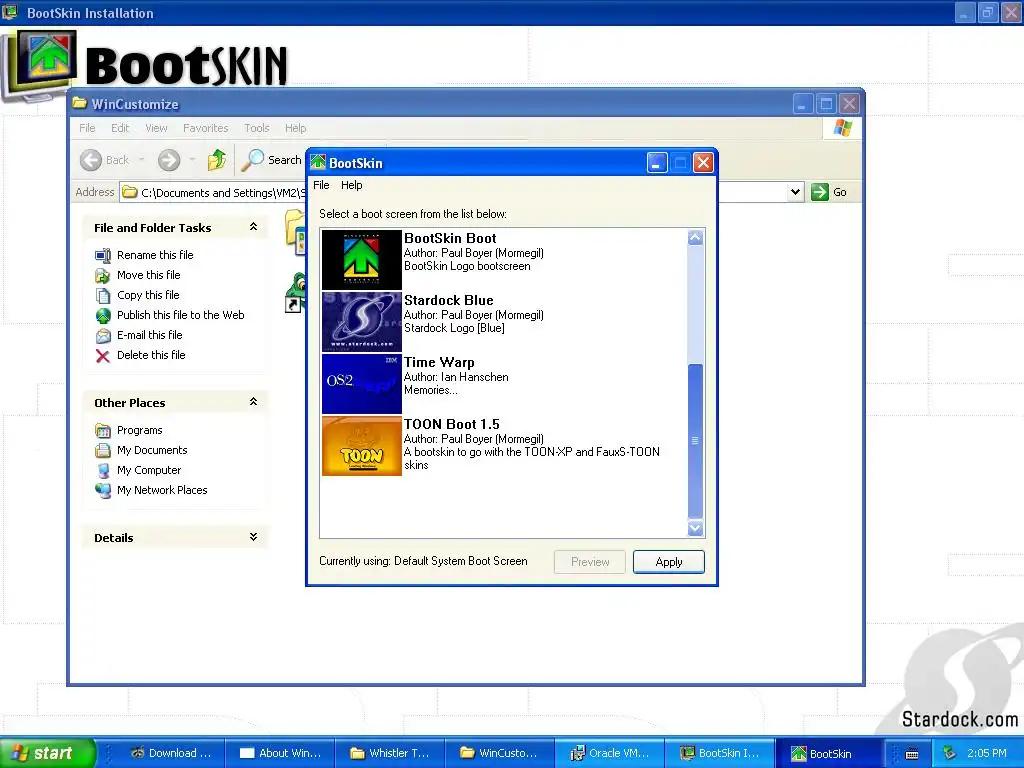
Task: Click E-mail this file link
Action: [150, 335]
